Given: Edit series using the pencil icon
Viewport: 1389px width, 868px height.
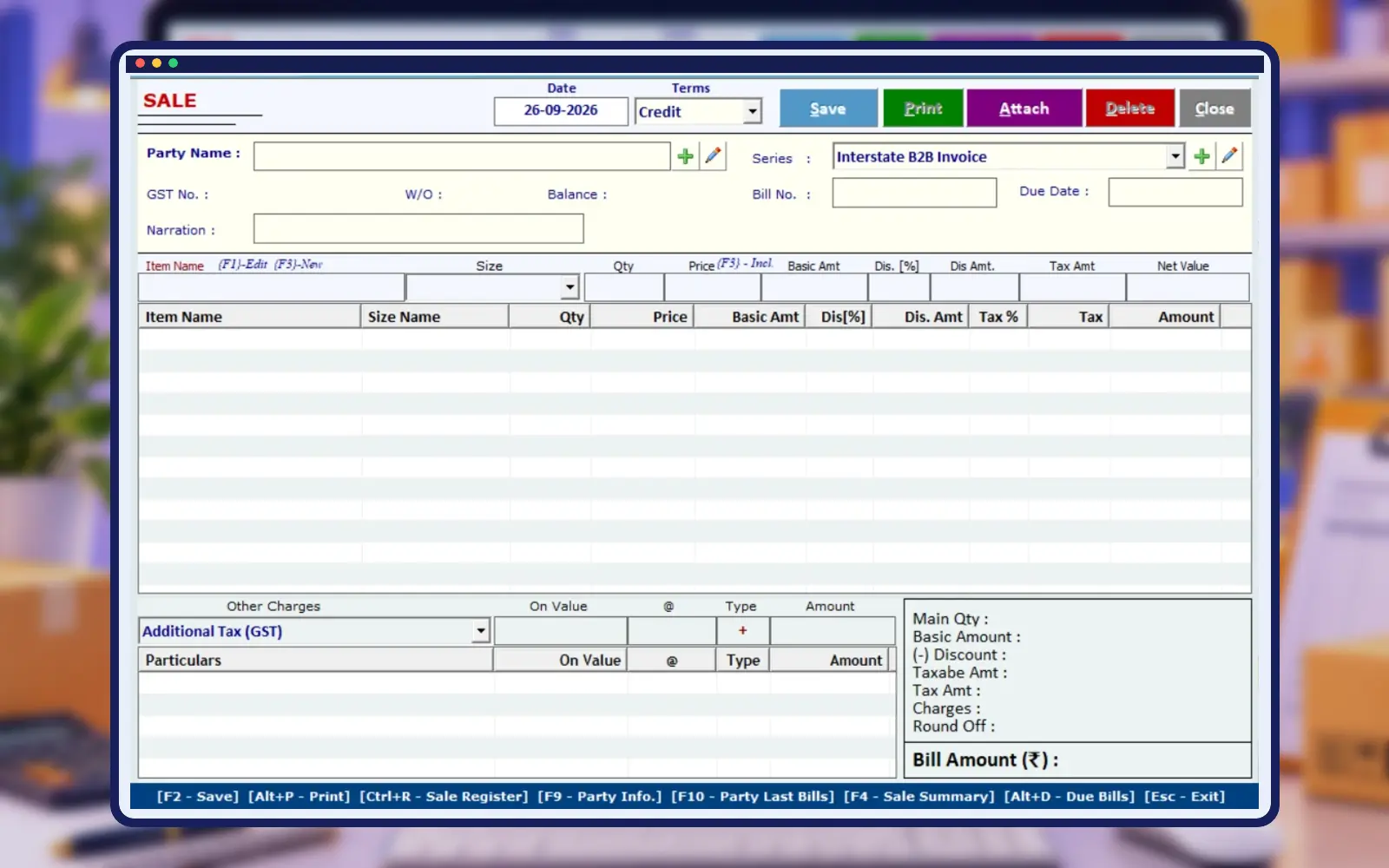Looking at the screenshot, I should (x=1229, y=156).
